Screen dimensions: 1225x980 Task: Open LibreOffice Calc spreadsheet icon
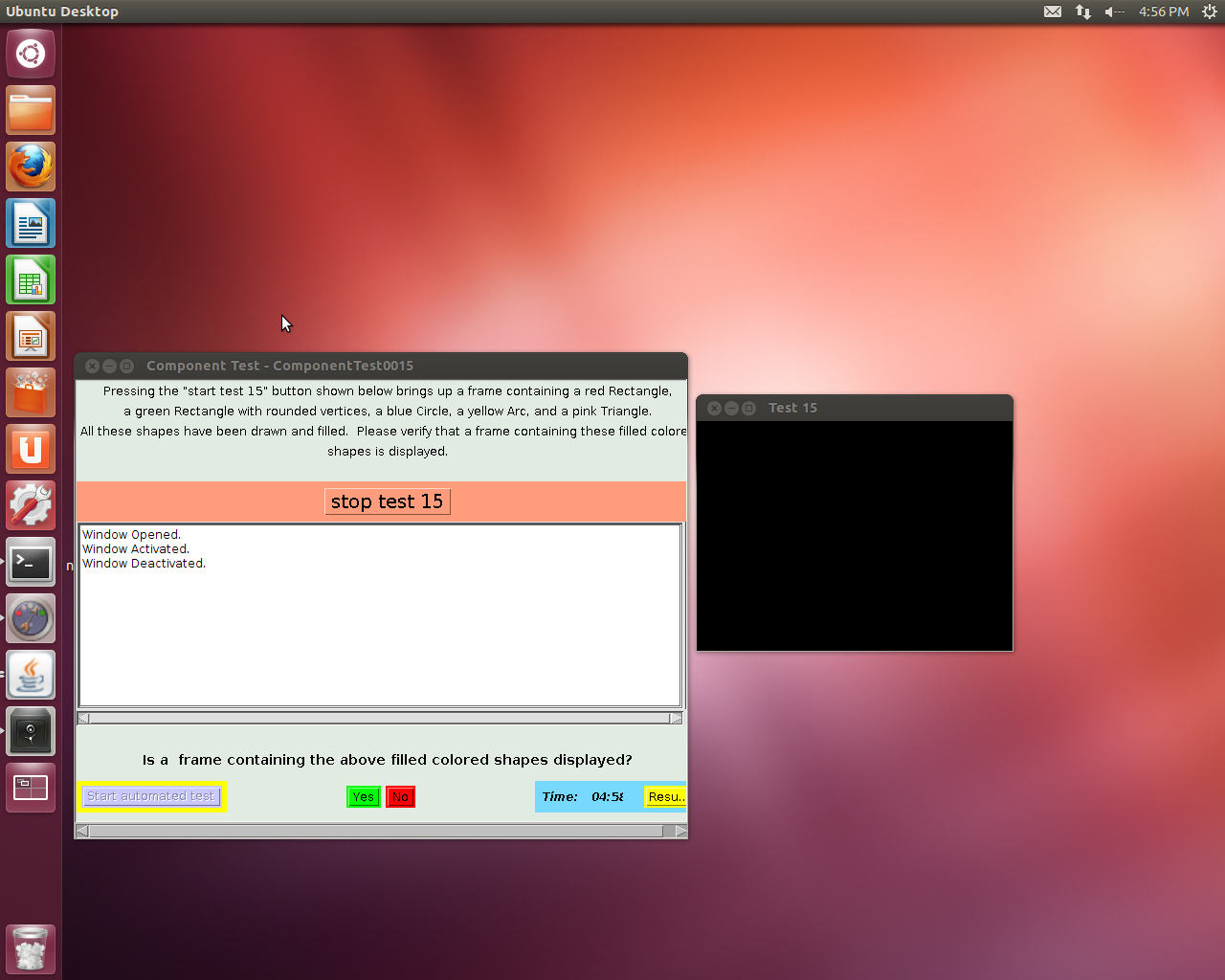[31, 280]
